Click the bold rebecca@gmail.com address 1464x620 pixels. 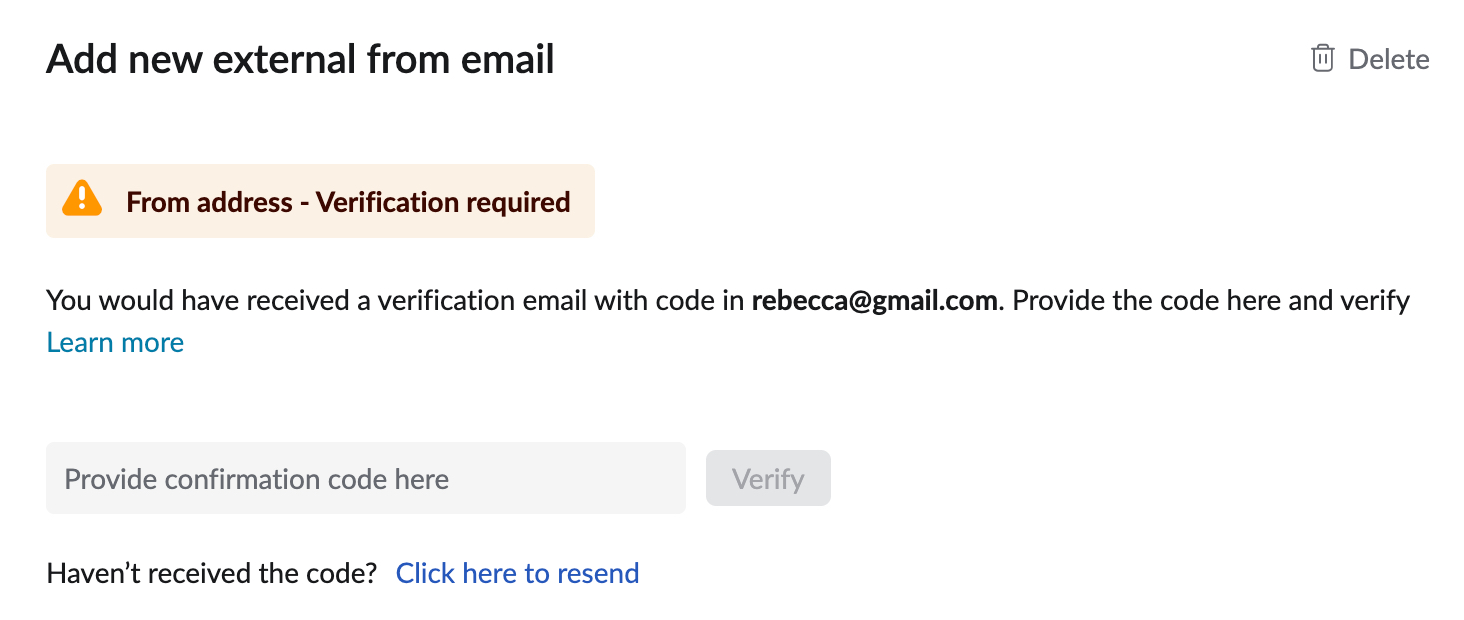click(x=875, y=300)
